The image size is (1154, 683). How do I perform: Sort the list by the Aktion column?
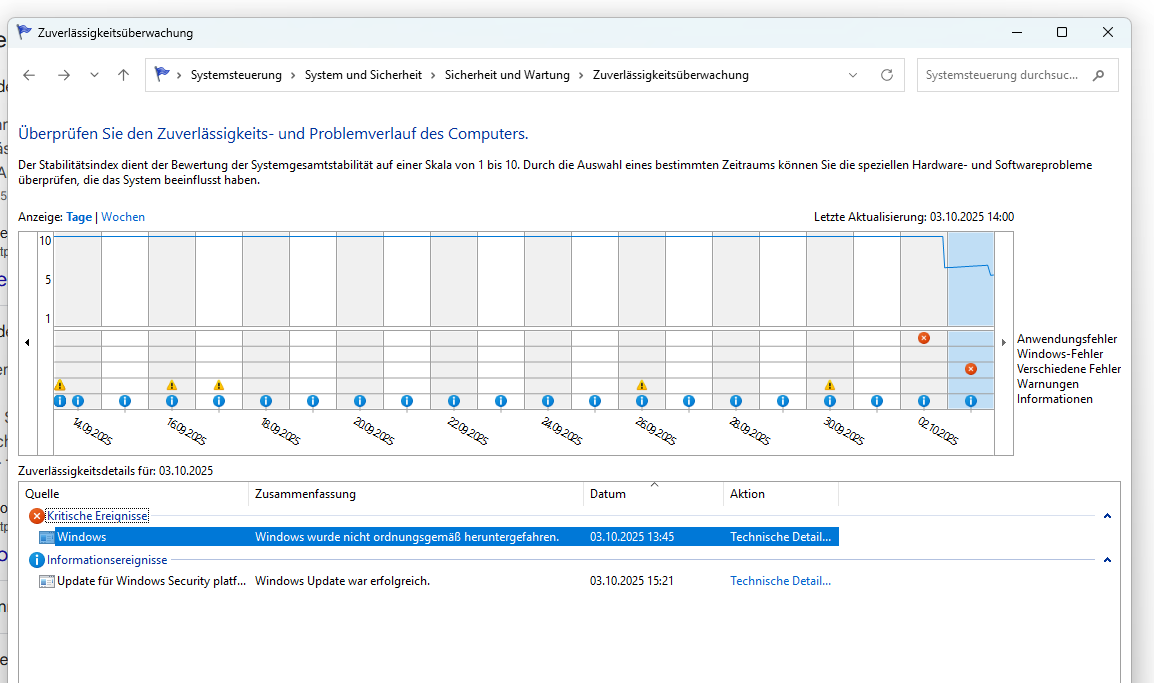[781, 494]
